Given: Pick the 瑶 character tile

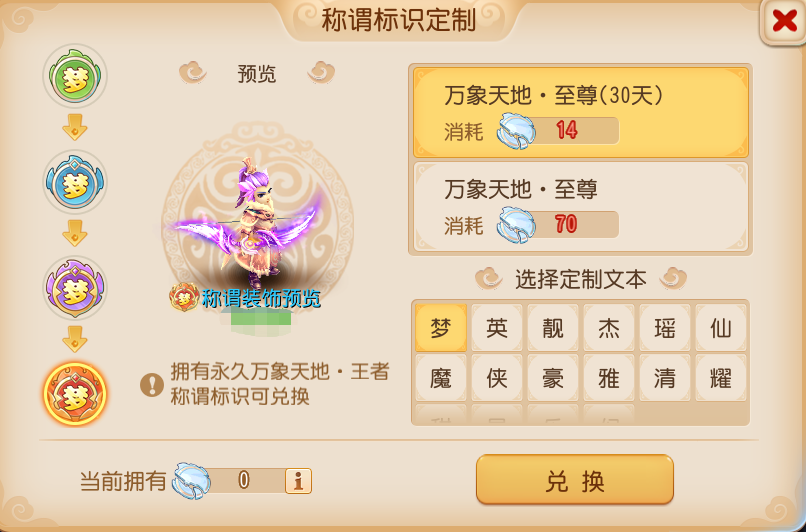Looking at the screenshot, I should (x=665, y=327).
